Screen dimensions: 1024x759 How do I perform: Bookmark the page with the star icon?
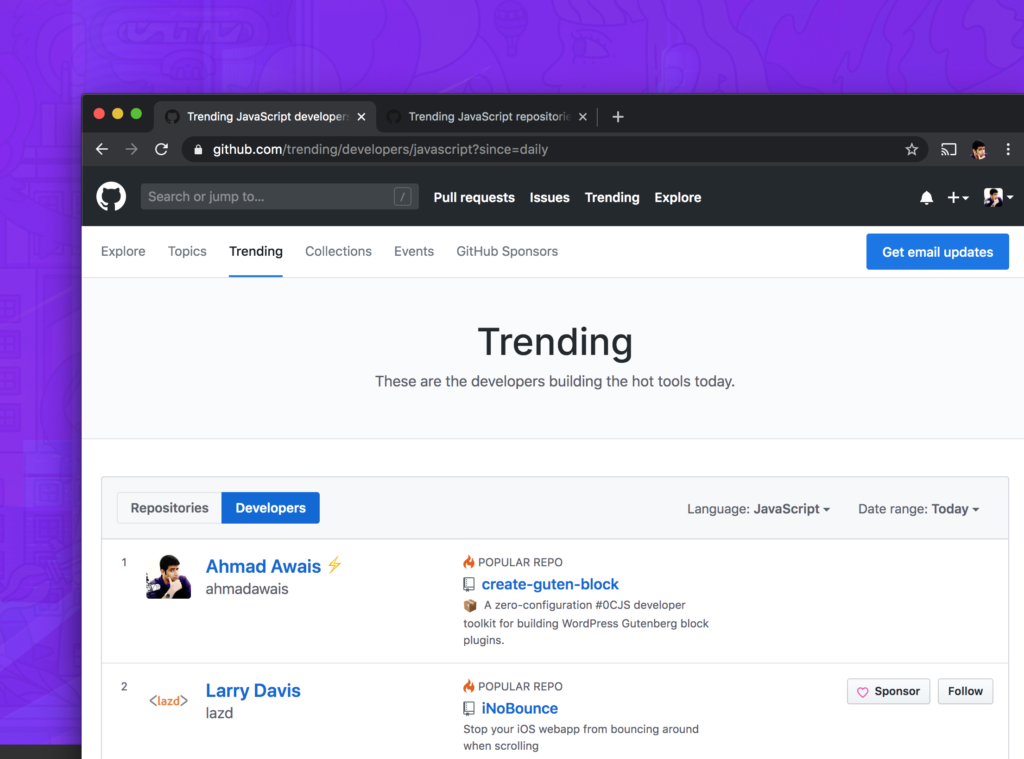911,148
